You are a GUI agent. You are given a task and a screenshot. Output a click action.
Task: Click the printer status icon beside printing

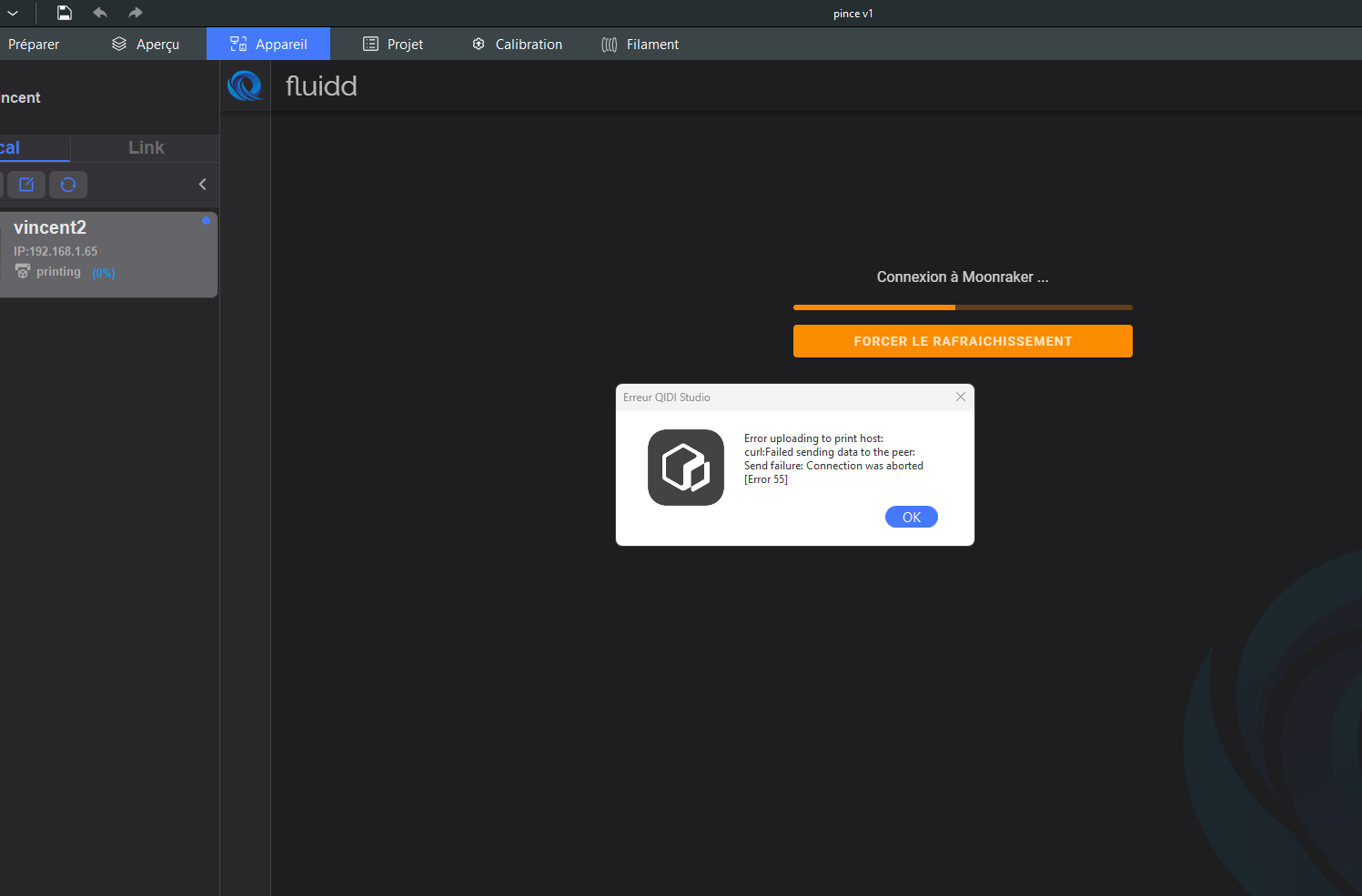click(23, 271)
